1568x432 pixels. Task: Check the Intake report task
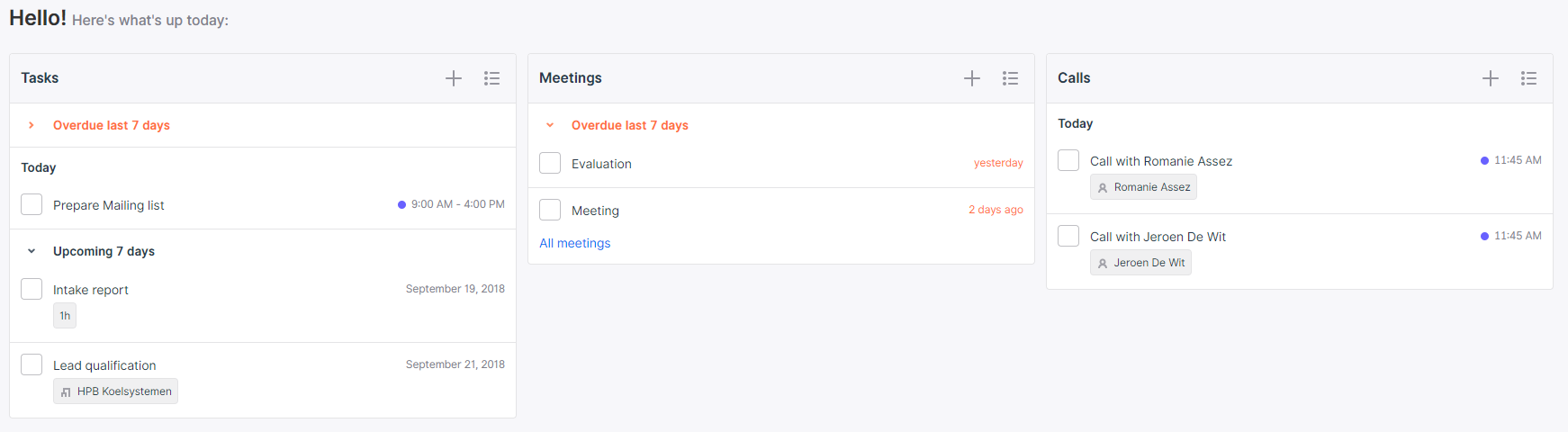click(32, 289)
